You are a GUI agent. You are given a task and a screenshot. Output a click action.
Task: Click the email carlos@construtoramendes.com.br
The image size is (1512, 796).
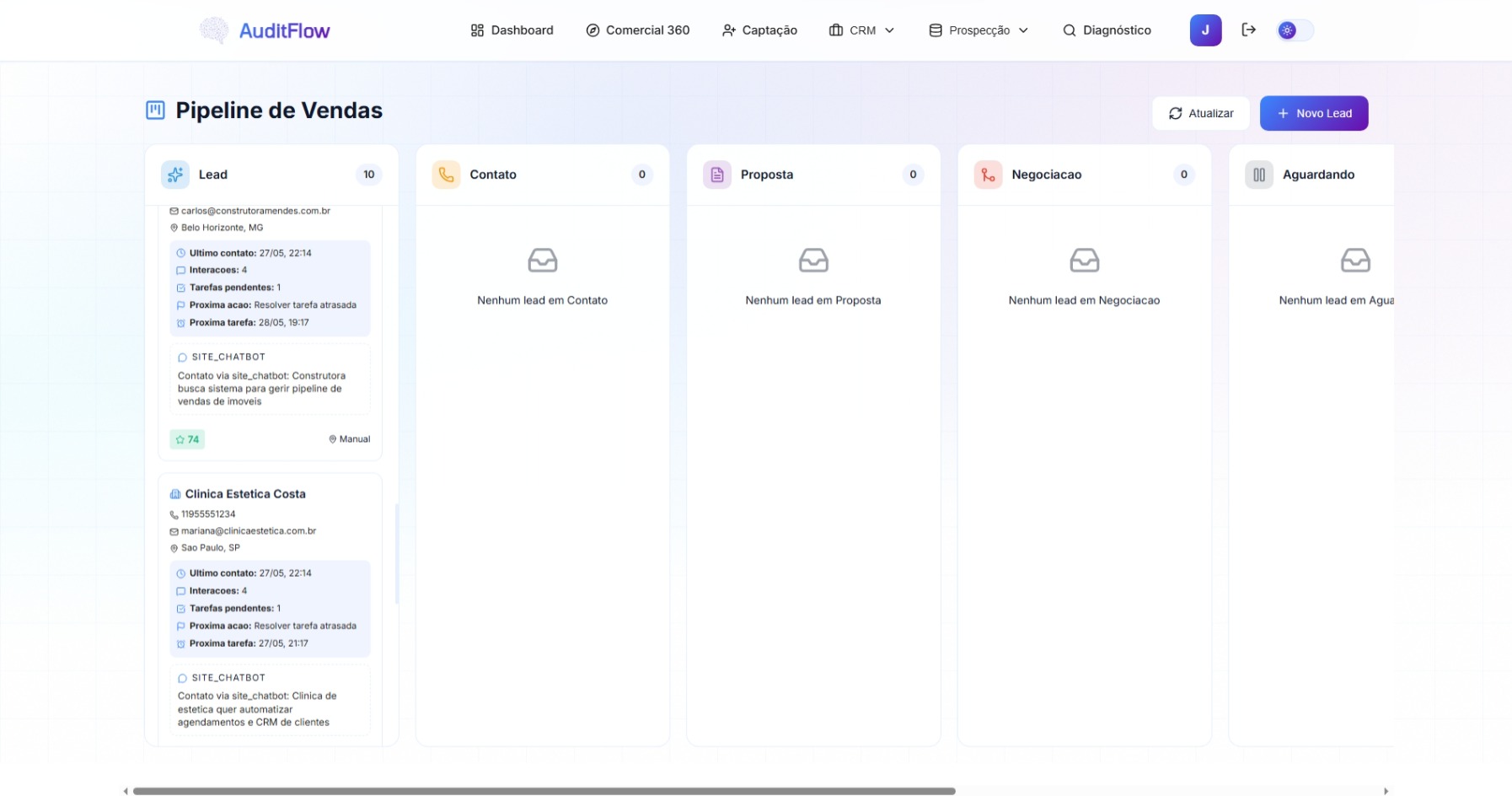tap(255, 211)
